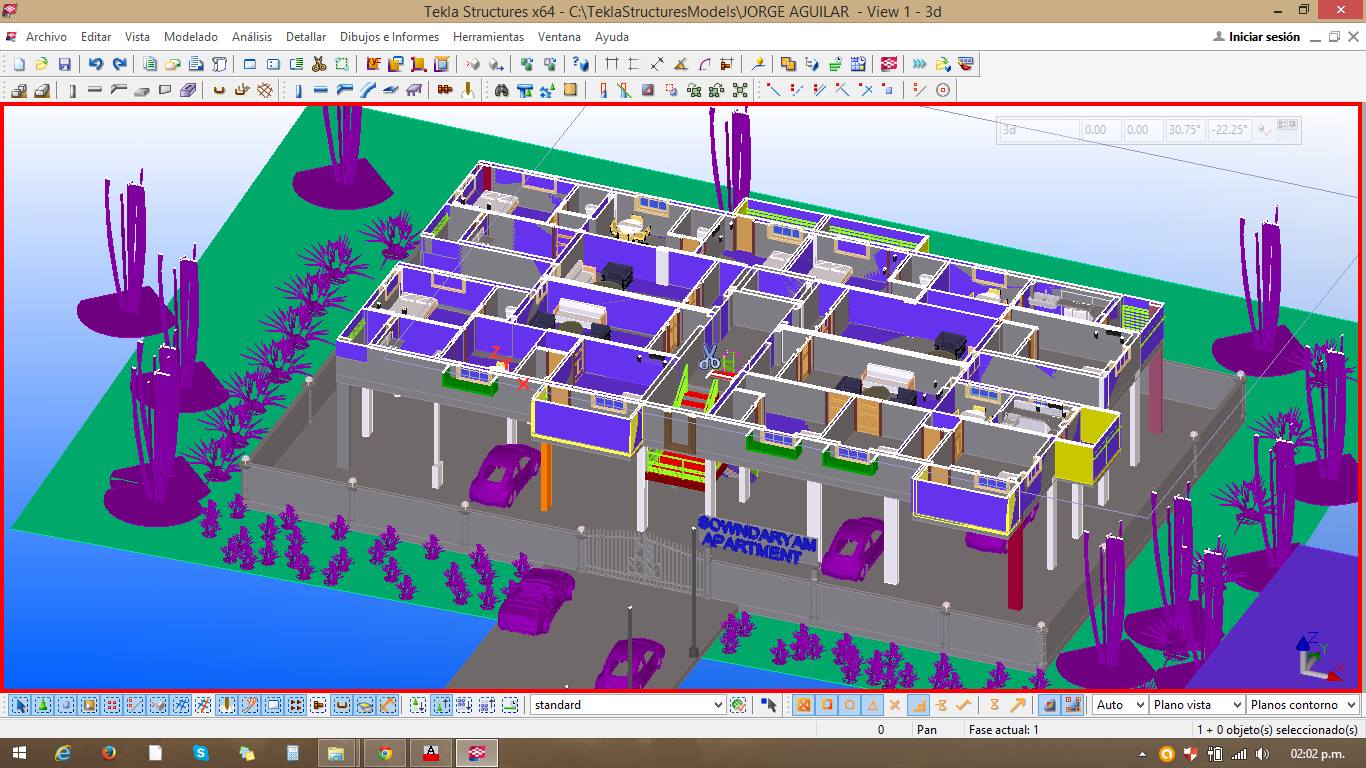Toggle the snap to midpoints triangle switch
Screen dimensions: 1366x768
click(x=872, y=705)
